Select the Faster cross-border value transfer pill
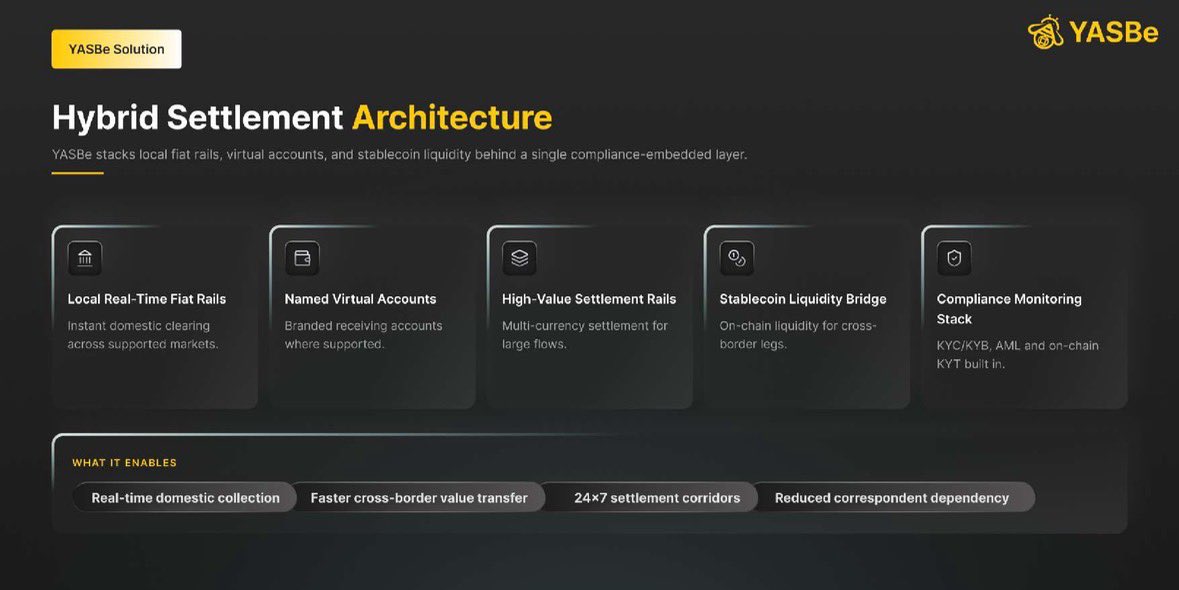Image resolution: width=1179 pixels, height=590 pixels. point(419,498)
